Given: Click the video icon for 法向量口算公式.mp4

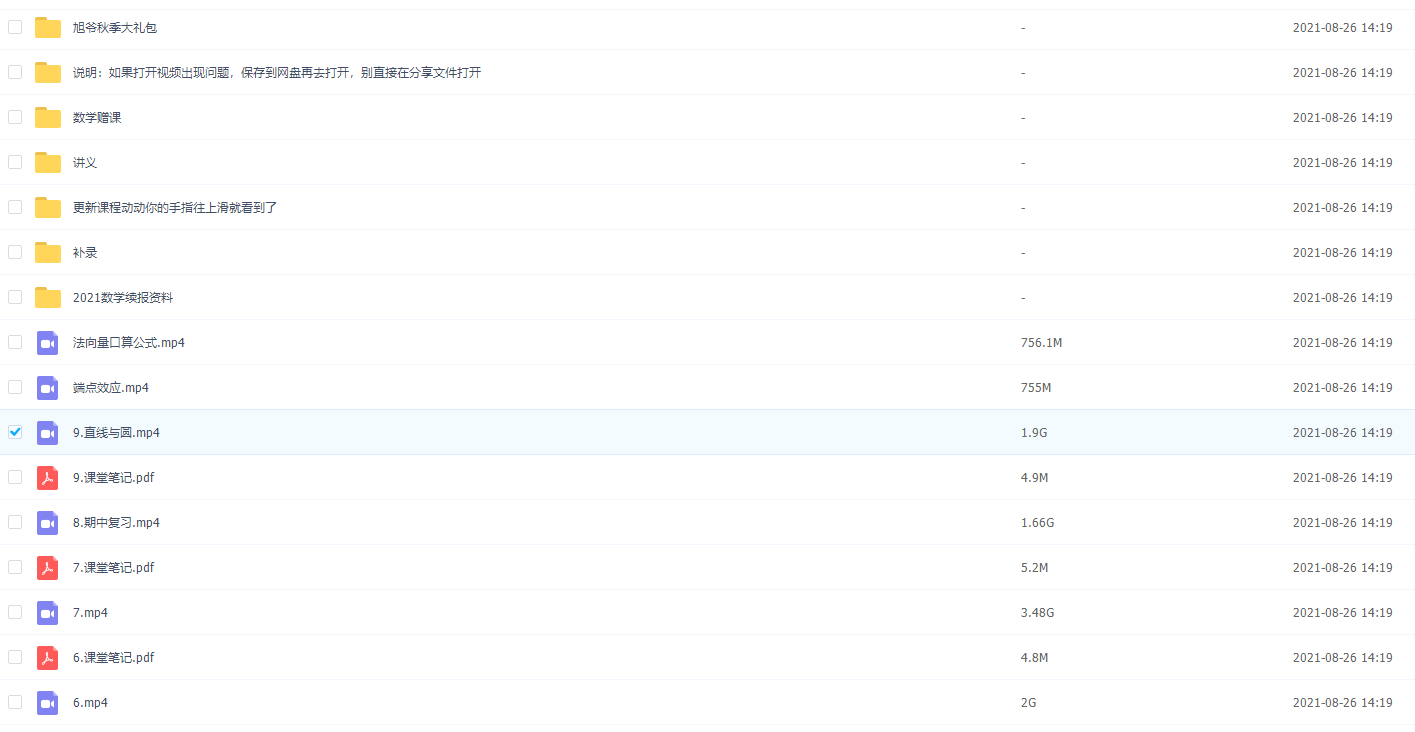Looking at the screenshot, I should click(x=48, y=343).
